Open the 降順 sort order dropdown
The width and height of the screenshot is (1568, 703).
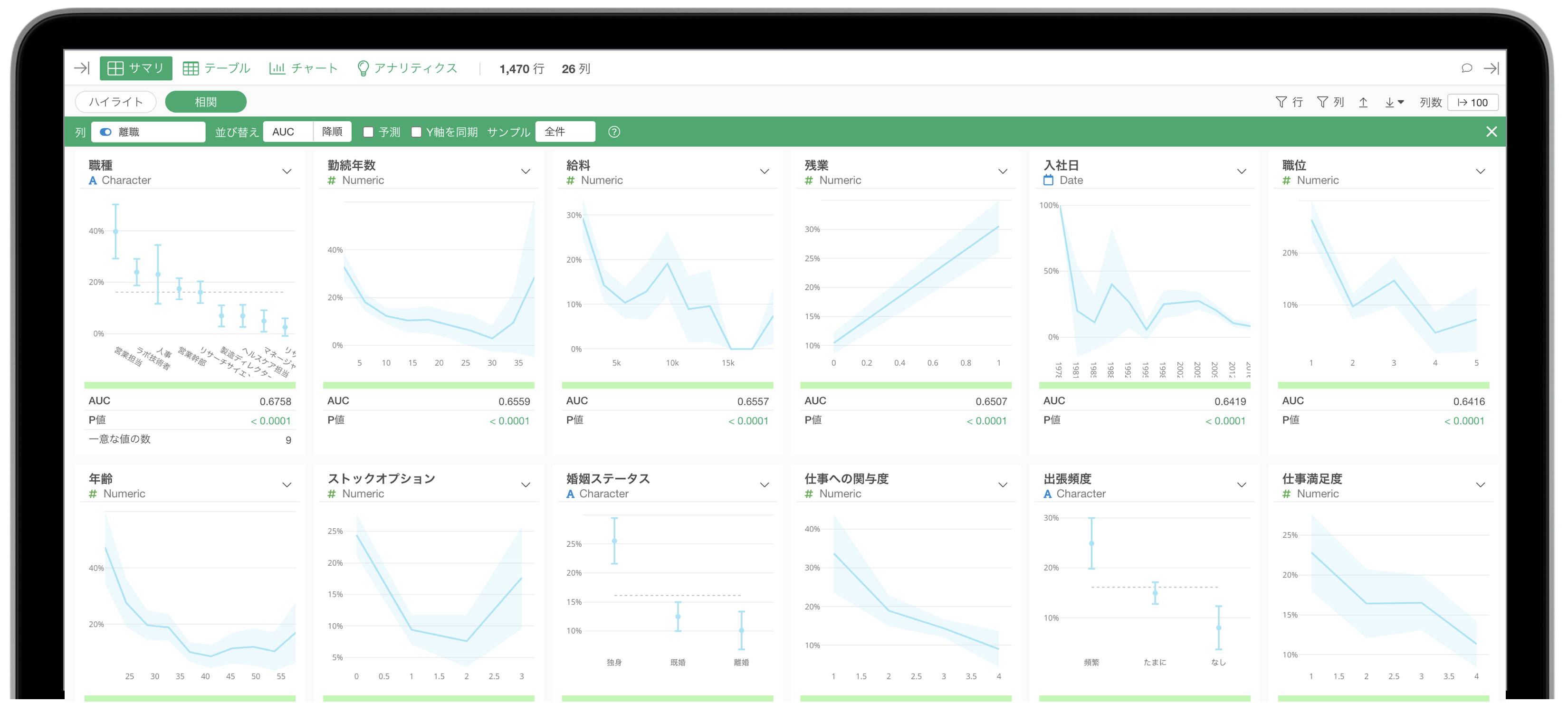(x=332, y=132)
